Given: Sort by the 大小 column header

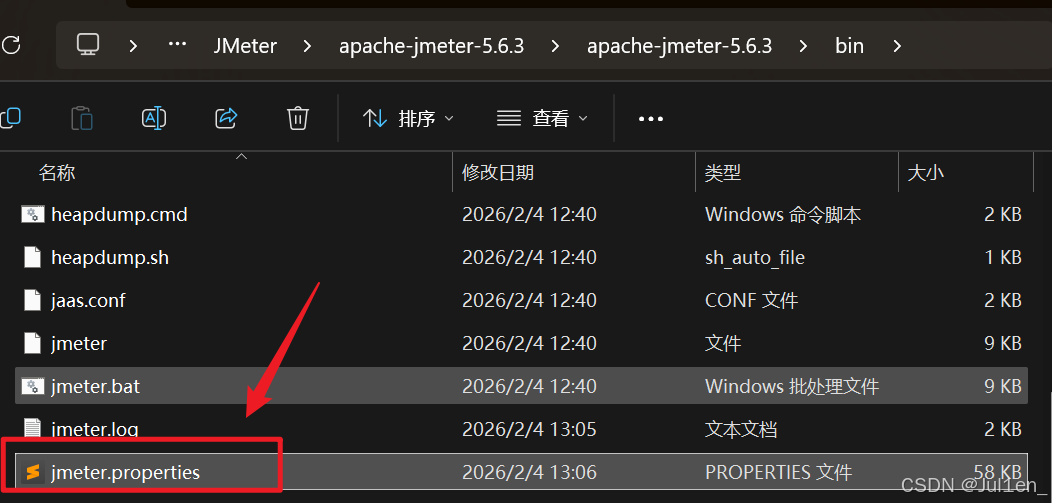Looking at the screenshot, I should pyautogui.click(x=925, y=173).
